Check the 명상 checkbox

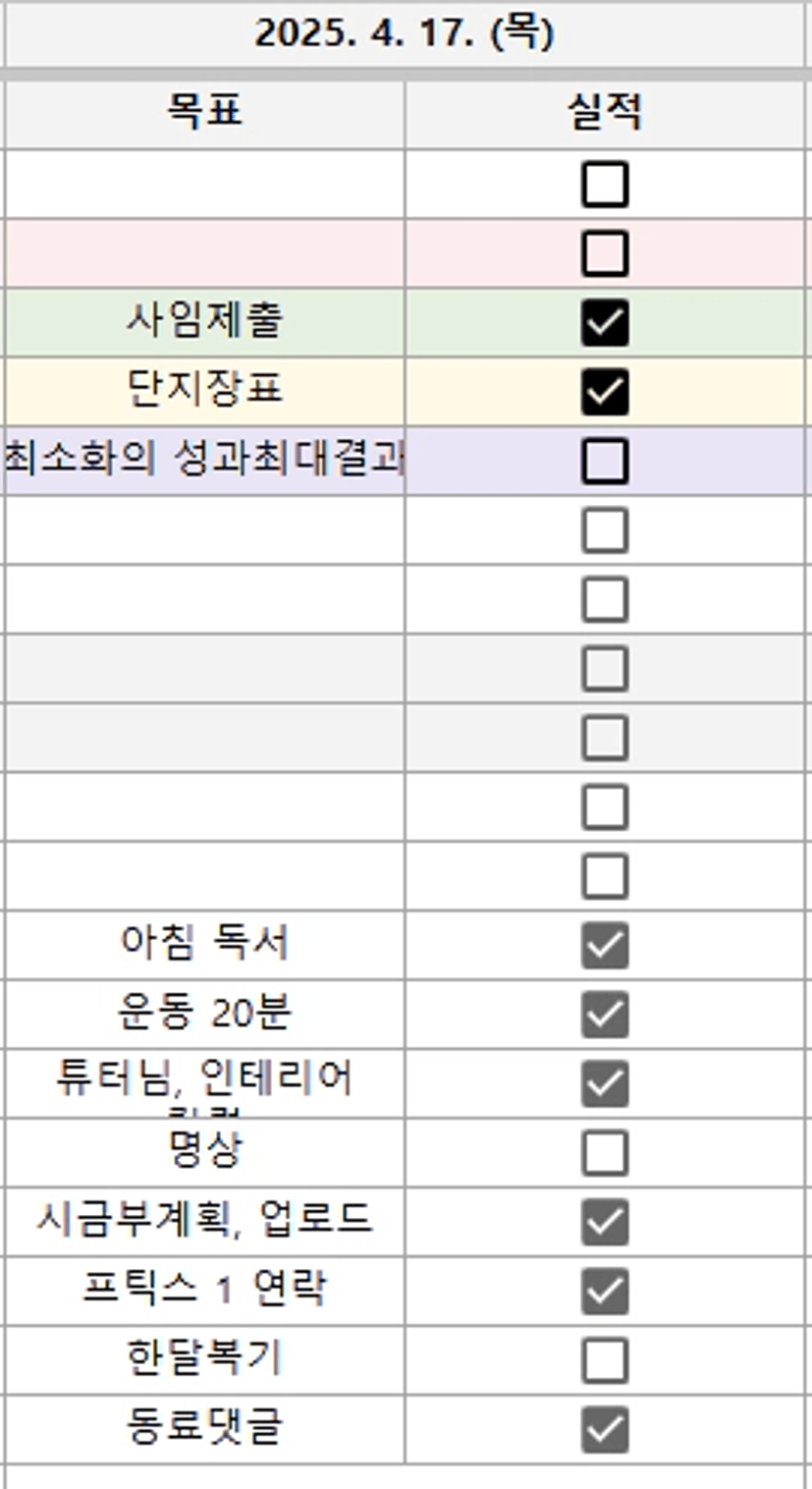[604, 1152]
